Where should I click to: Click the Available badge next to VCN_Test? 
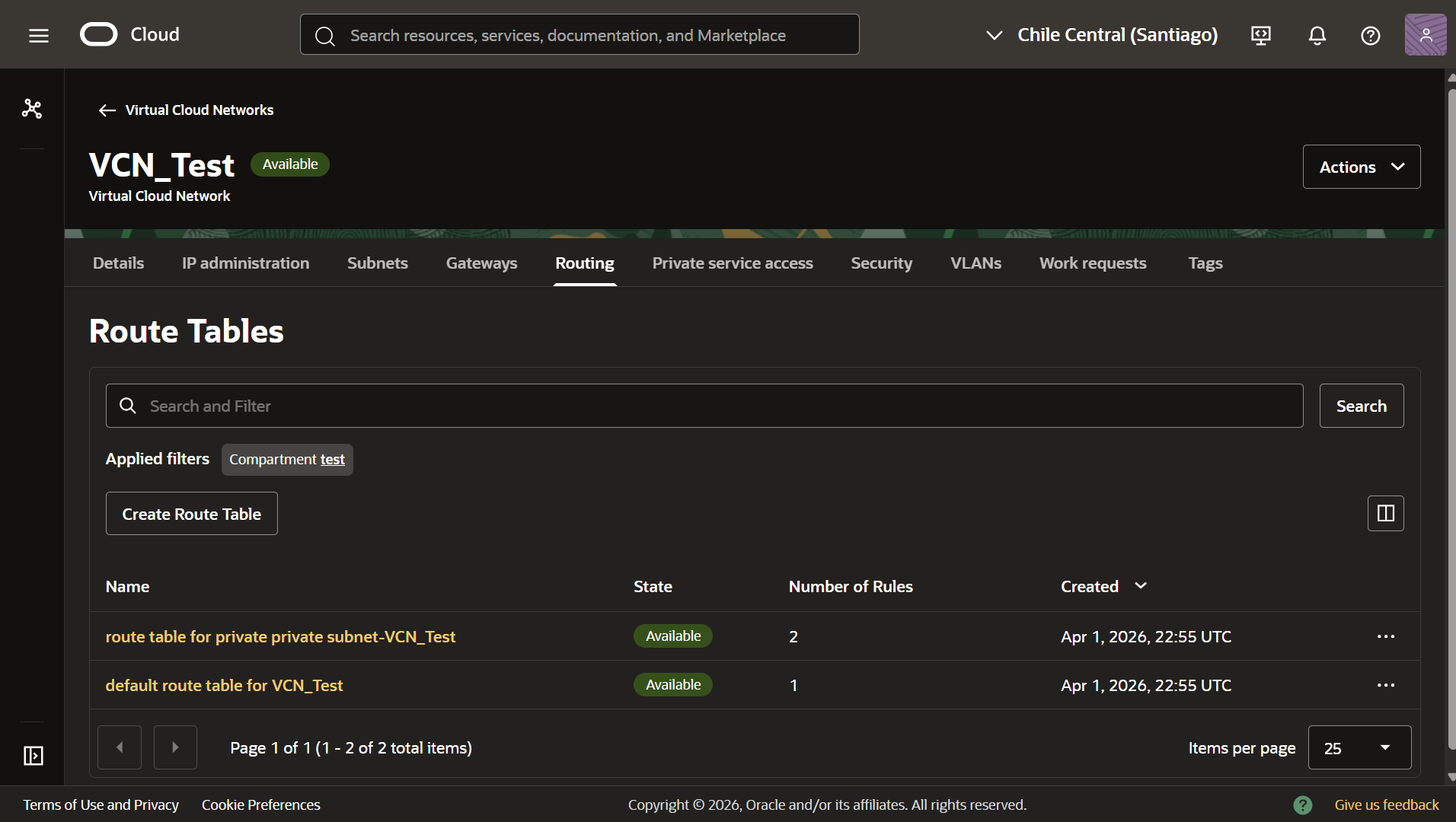[290, 164]
